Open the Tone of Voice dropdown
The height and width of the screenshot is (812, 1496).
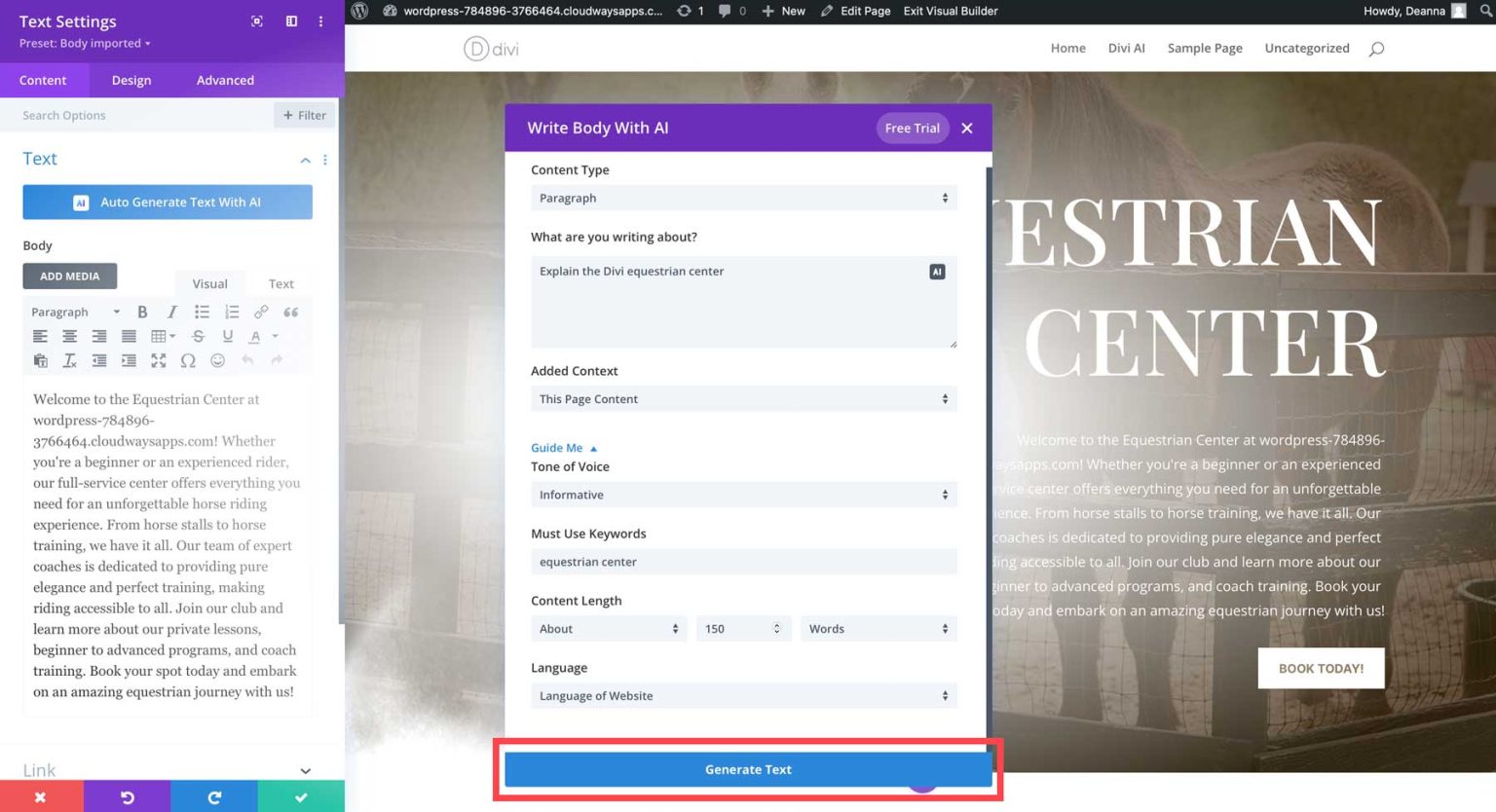pyautogui.click(x=743, y=495)
